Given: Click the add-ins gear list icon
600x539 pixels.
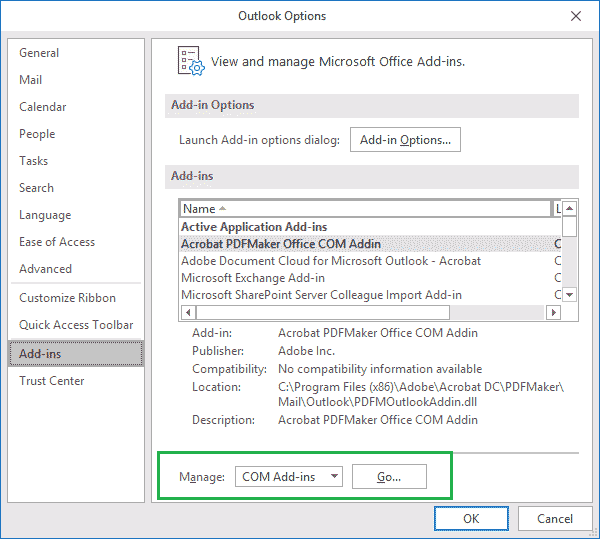Looking at the screenshot, I should pos(191,61).
